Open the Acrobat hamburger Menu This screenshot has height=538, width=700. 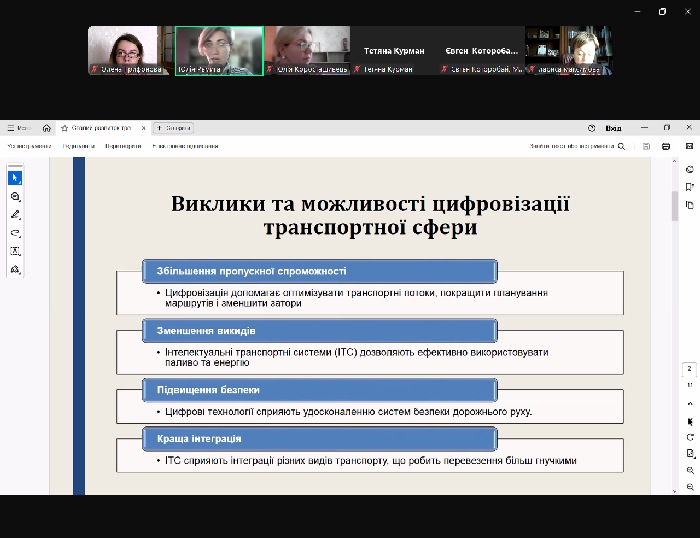18,128
